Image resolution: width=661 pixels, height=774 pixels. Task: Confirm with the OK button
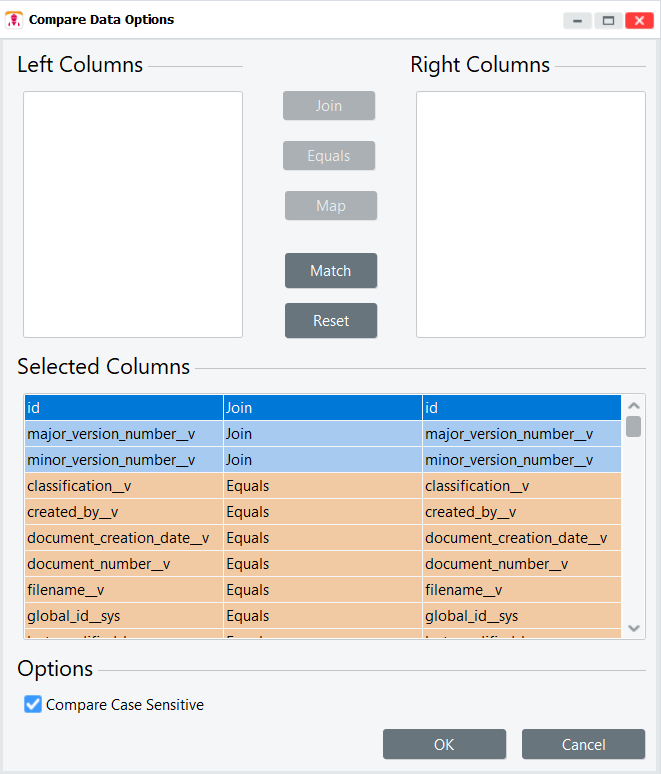click(x=444, y=744)
